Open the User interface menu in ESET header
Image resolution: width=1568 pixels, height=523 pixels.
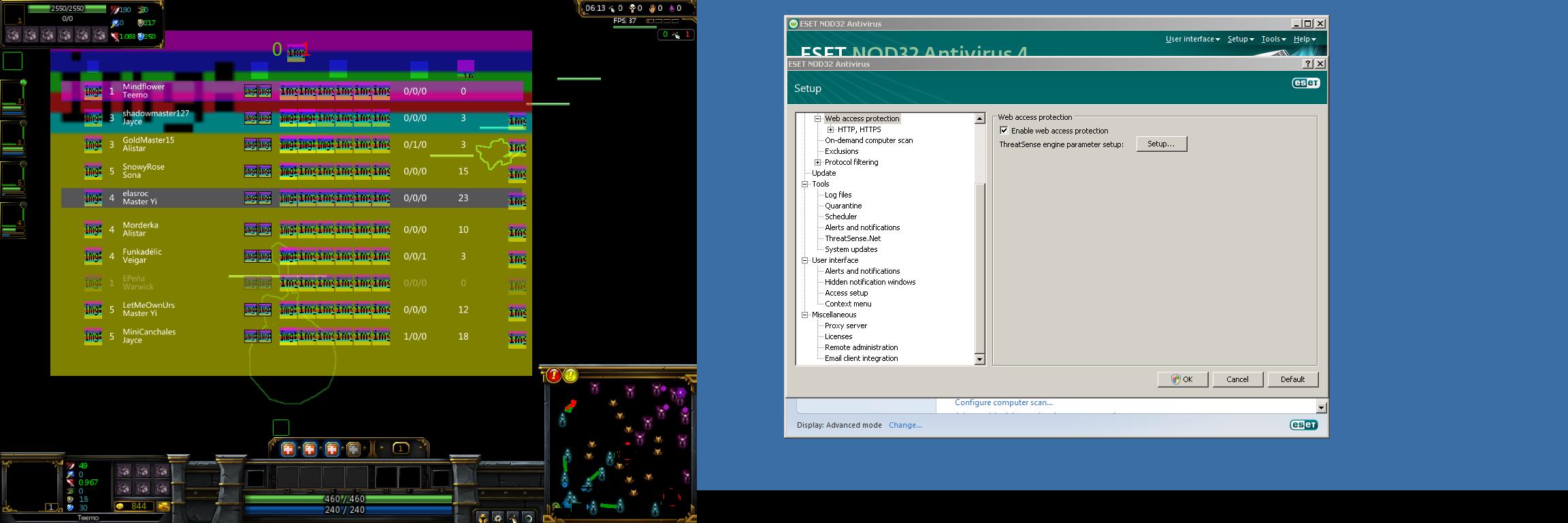(x=1192, y=39)
